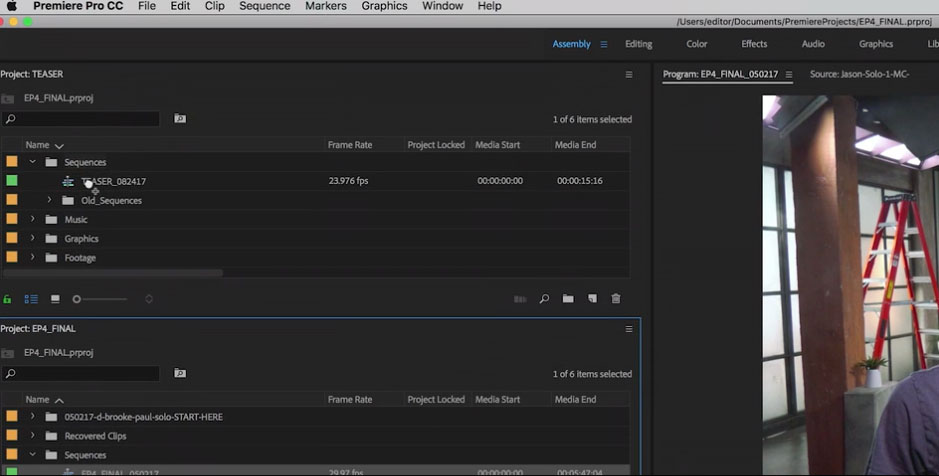Create a New Bin with folder icon
The width and height of the screenshot is (939, 476).
tap(568, 298)
